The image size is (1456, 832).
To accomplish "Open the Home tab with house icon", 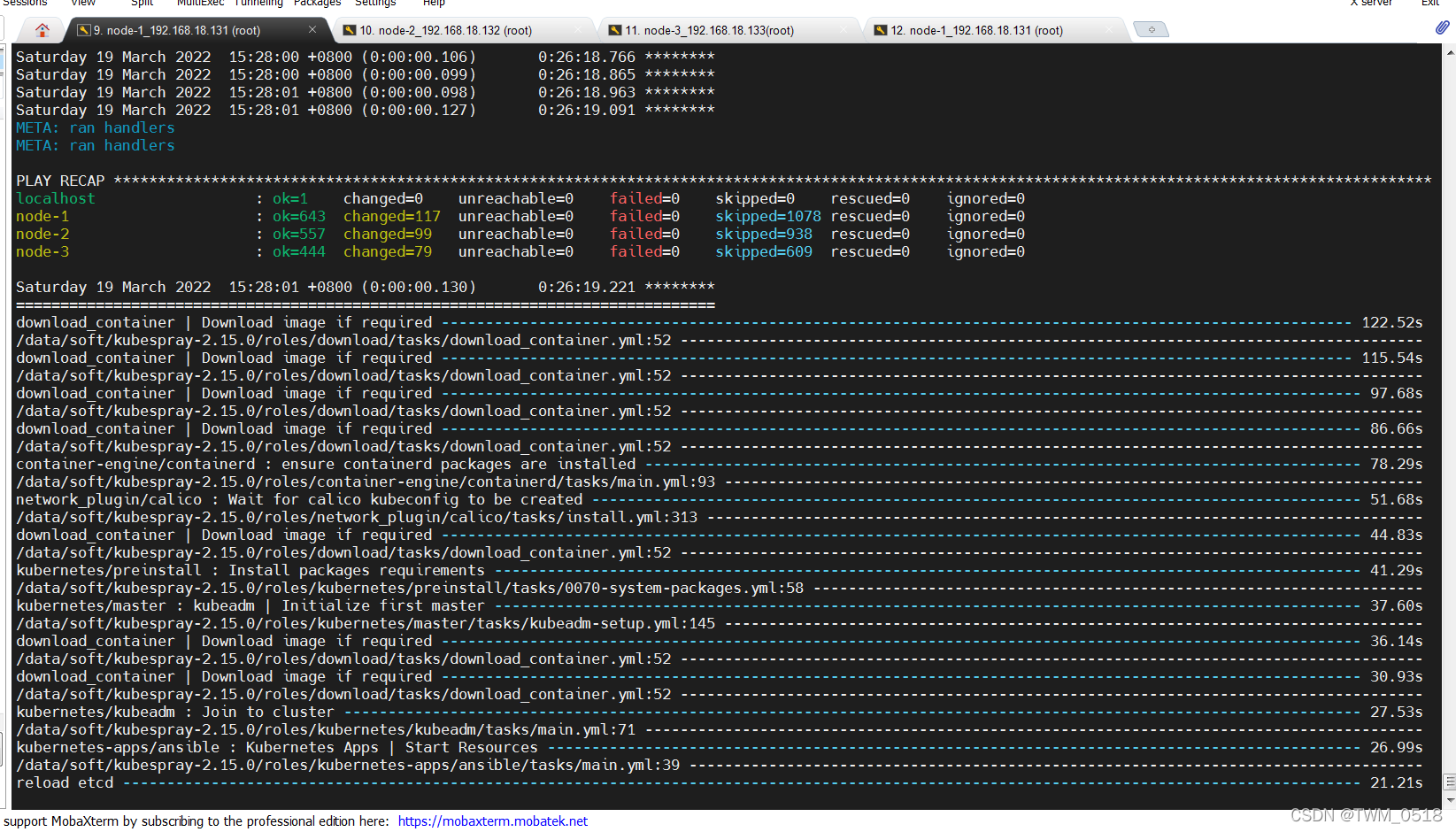I will click(42, 30).
